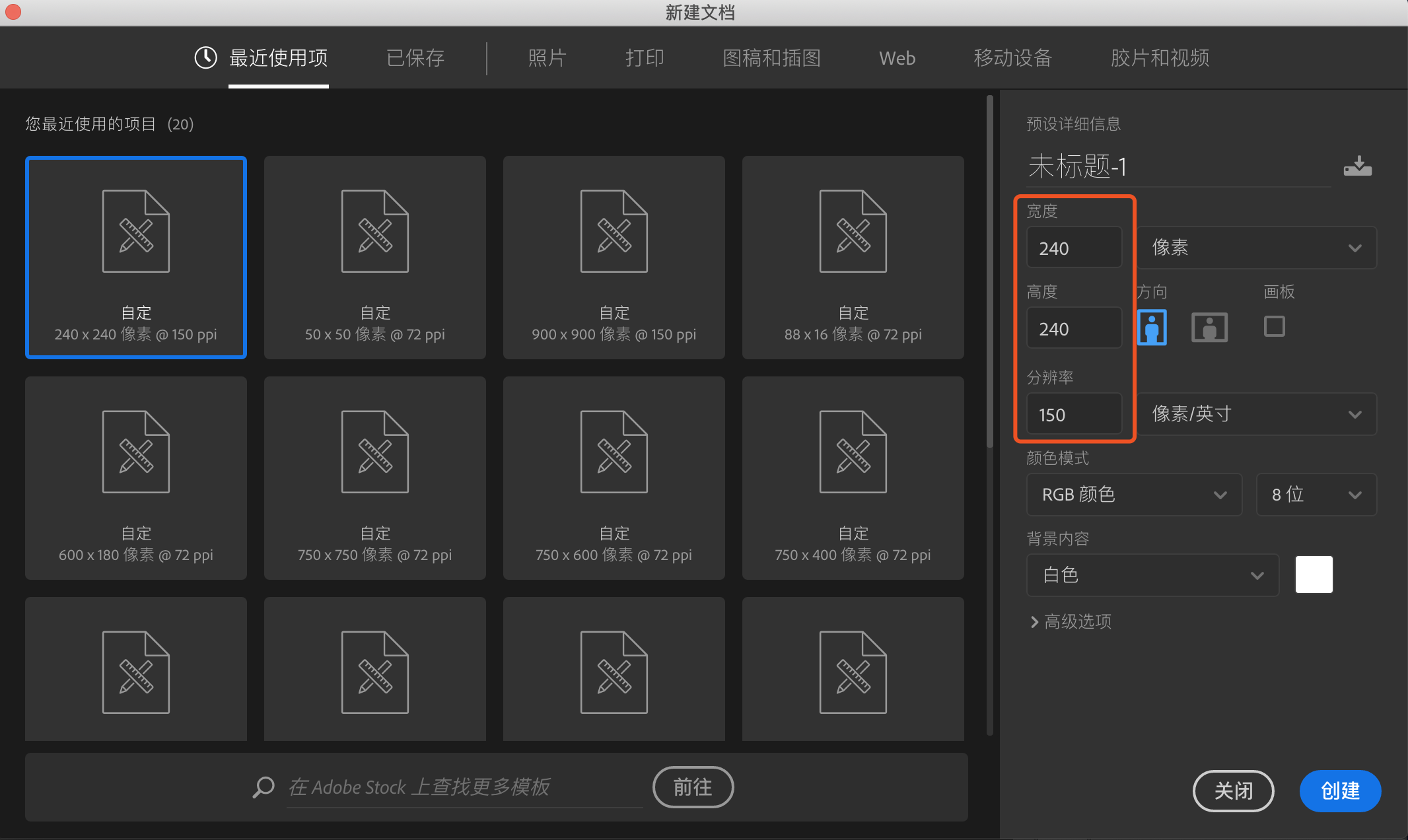Viewport: 1408px width, 840px height.
Task: Open the 像素 width unit dropdown
Action: point(1256,248)
